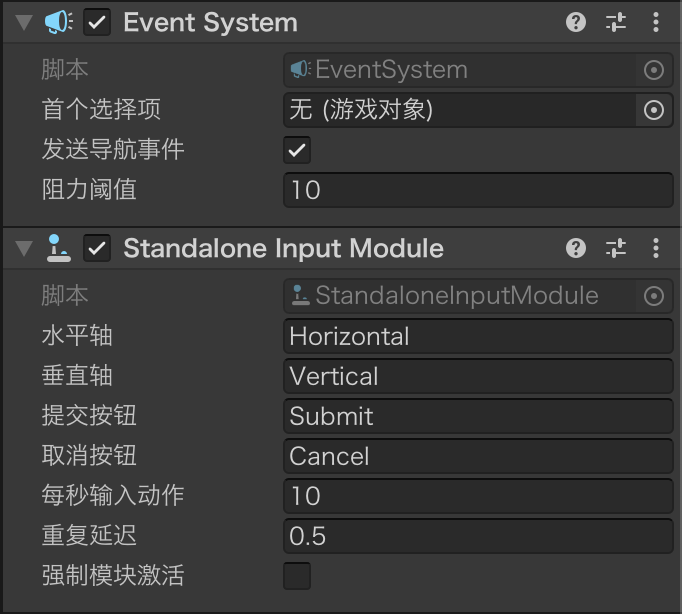Screen dimensions: 682x614
Task: Uncheck Standalone Input Module enabled checkbox
Action: pos(97,248)
